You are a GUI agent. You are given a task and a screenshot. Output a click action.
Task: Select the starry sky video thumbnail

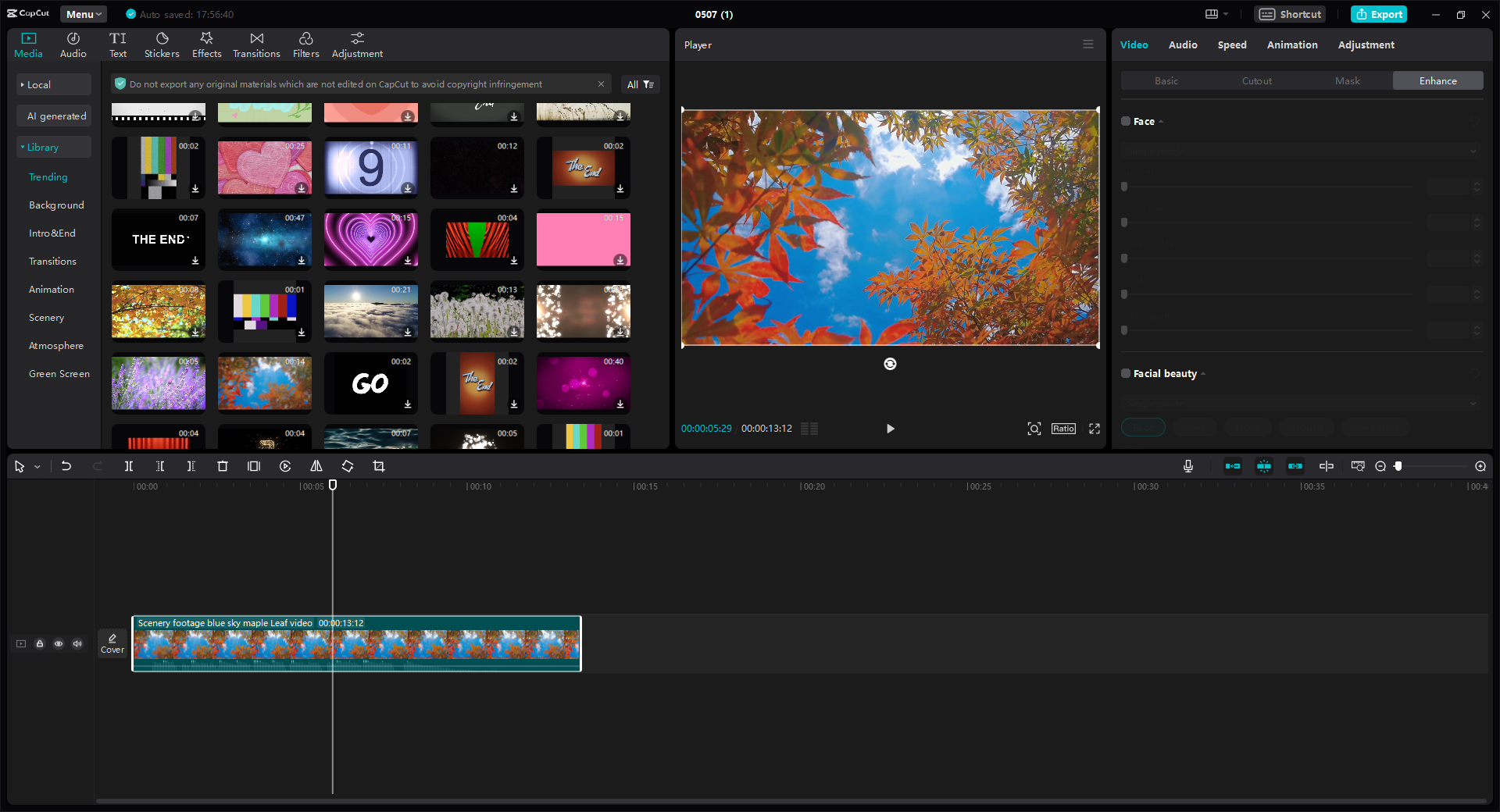[264, 240]
